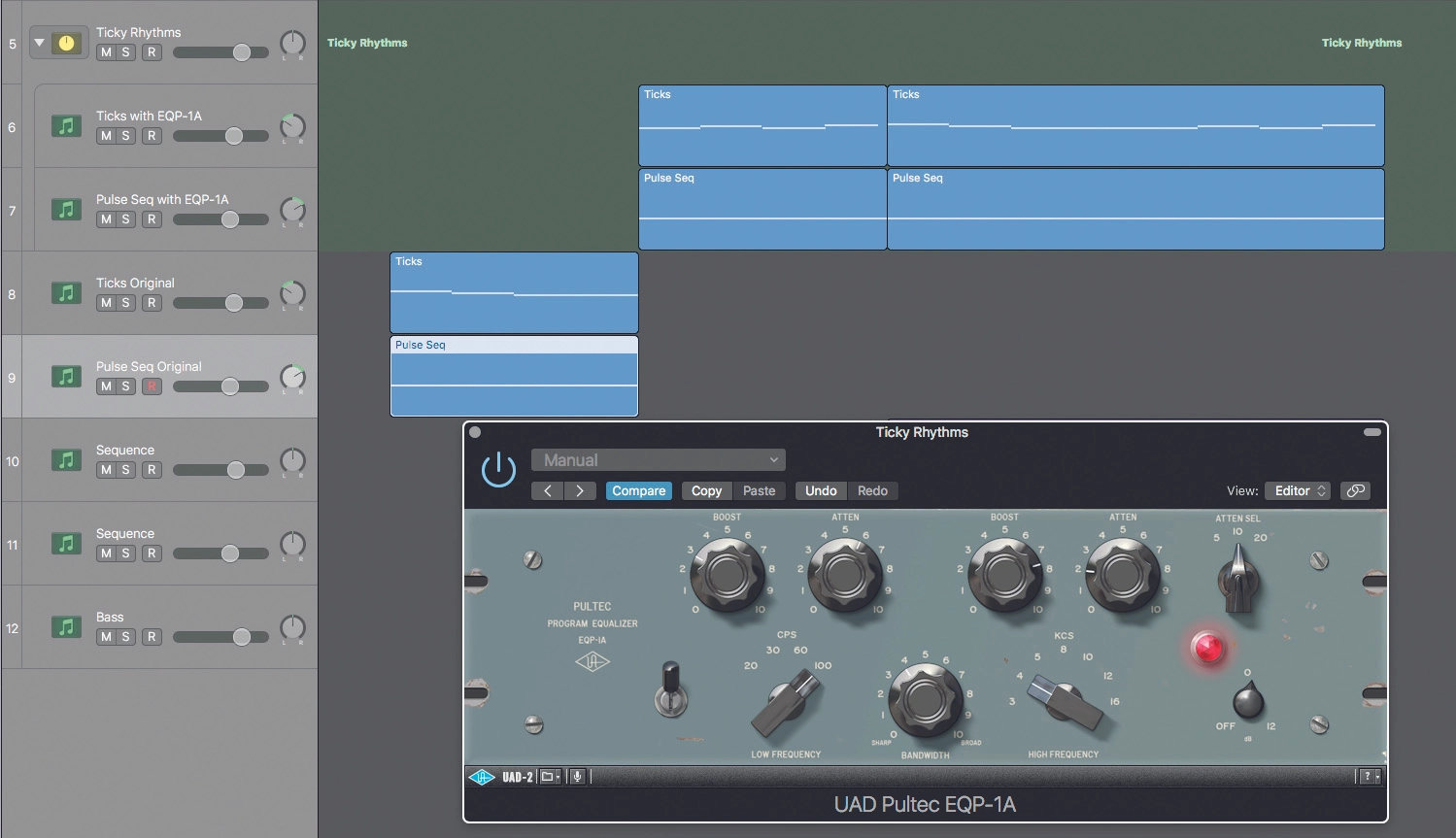Click the Ticky Rhythms volume fader
Viewport: 1456px width, 838px height.
[x=241, y=52]
